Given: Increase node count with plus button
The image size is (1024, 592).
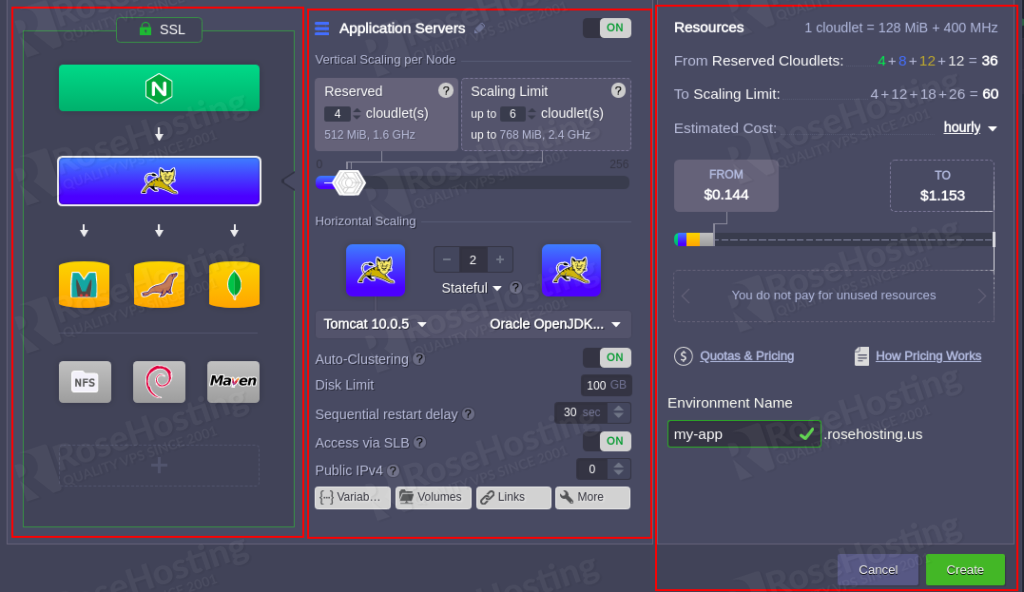Looking at the screenshot, I should pyautogui.click(x=500, y=260).
